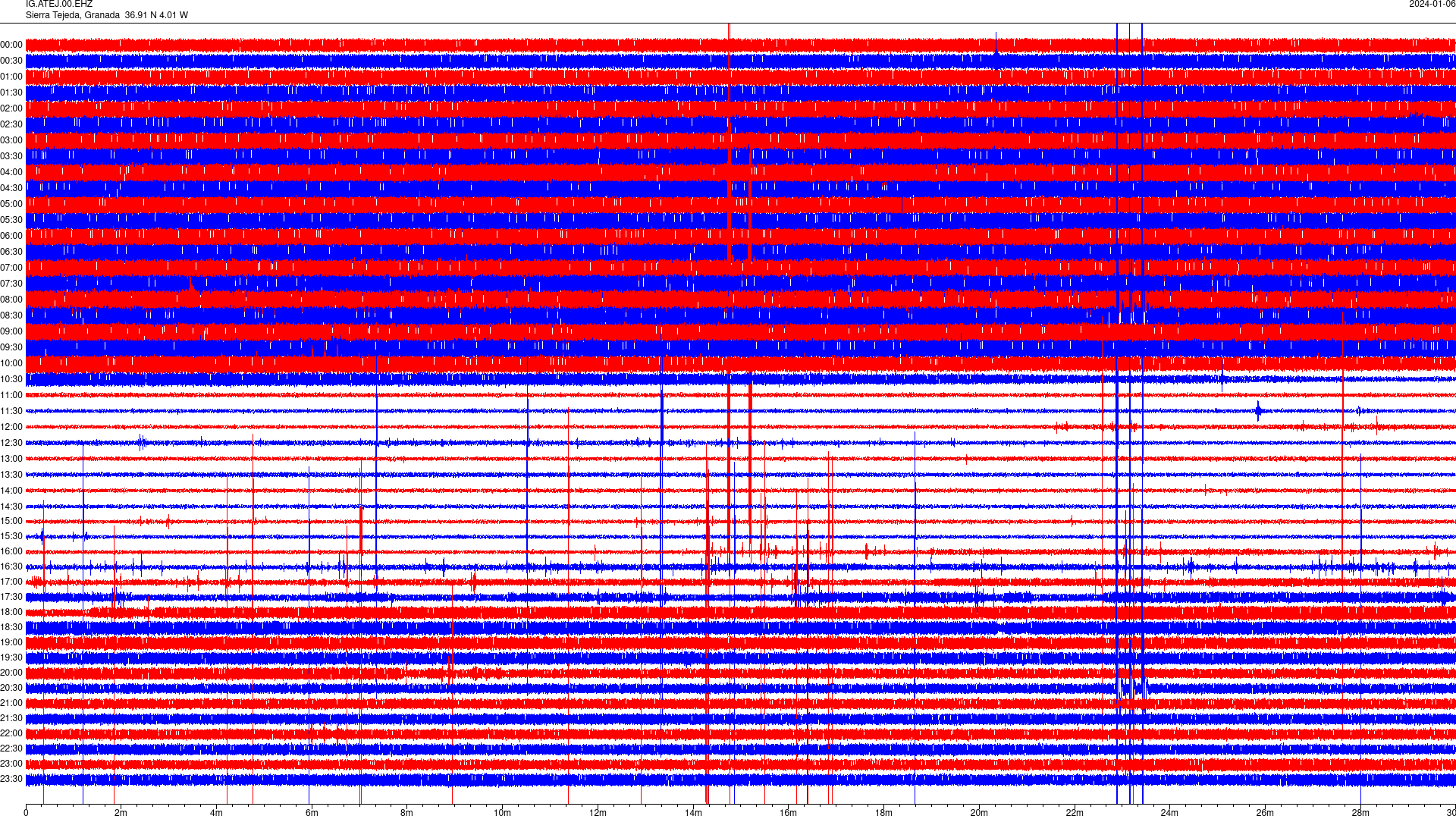This screenshot has height=819, width=1456.
Task: Click the station code IG.ATEJ.00.EHZ
Action: 59,5
